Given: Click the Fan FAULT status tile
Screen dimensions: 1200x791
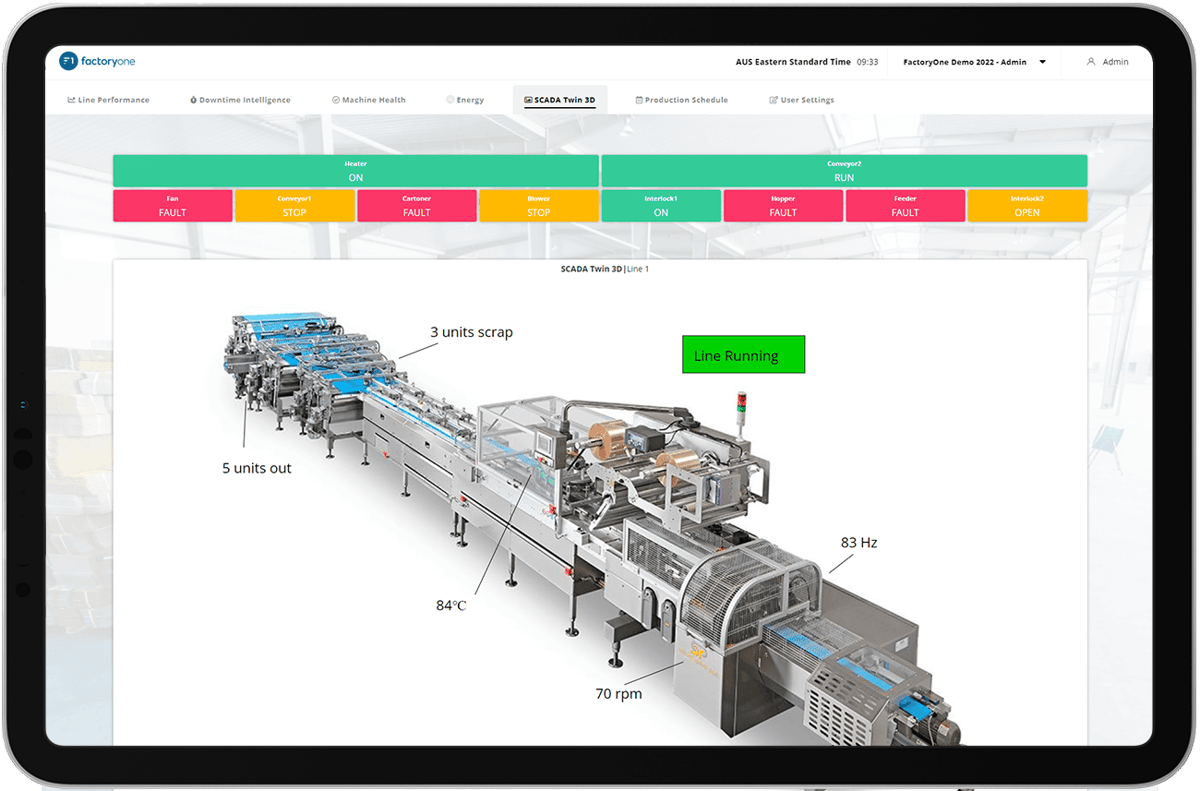Looking at the screenshot, I should [173, 206].
